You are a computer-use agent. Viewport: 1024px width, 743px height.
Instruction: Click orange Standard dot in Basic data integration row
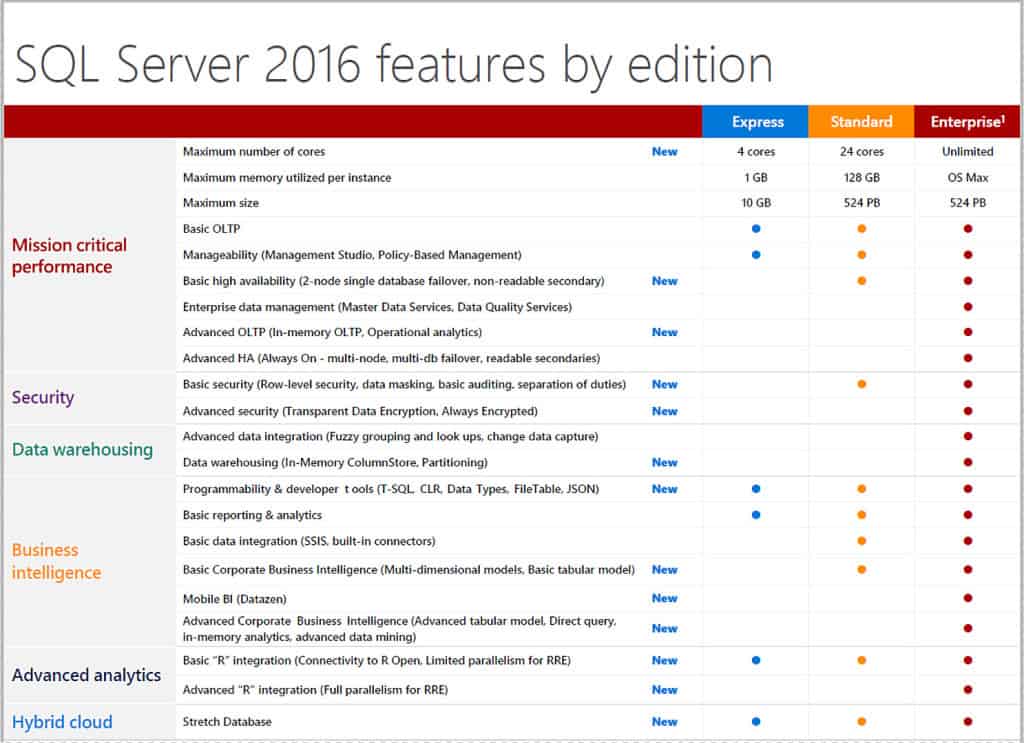tap(861, 541)
